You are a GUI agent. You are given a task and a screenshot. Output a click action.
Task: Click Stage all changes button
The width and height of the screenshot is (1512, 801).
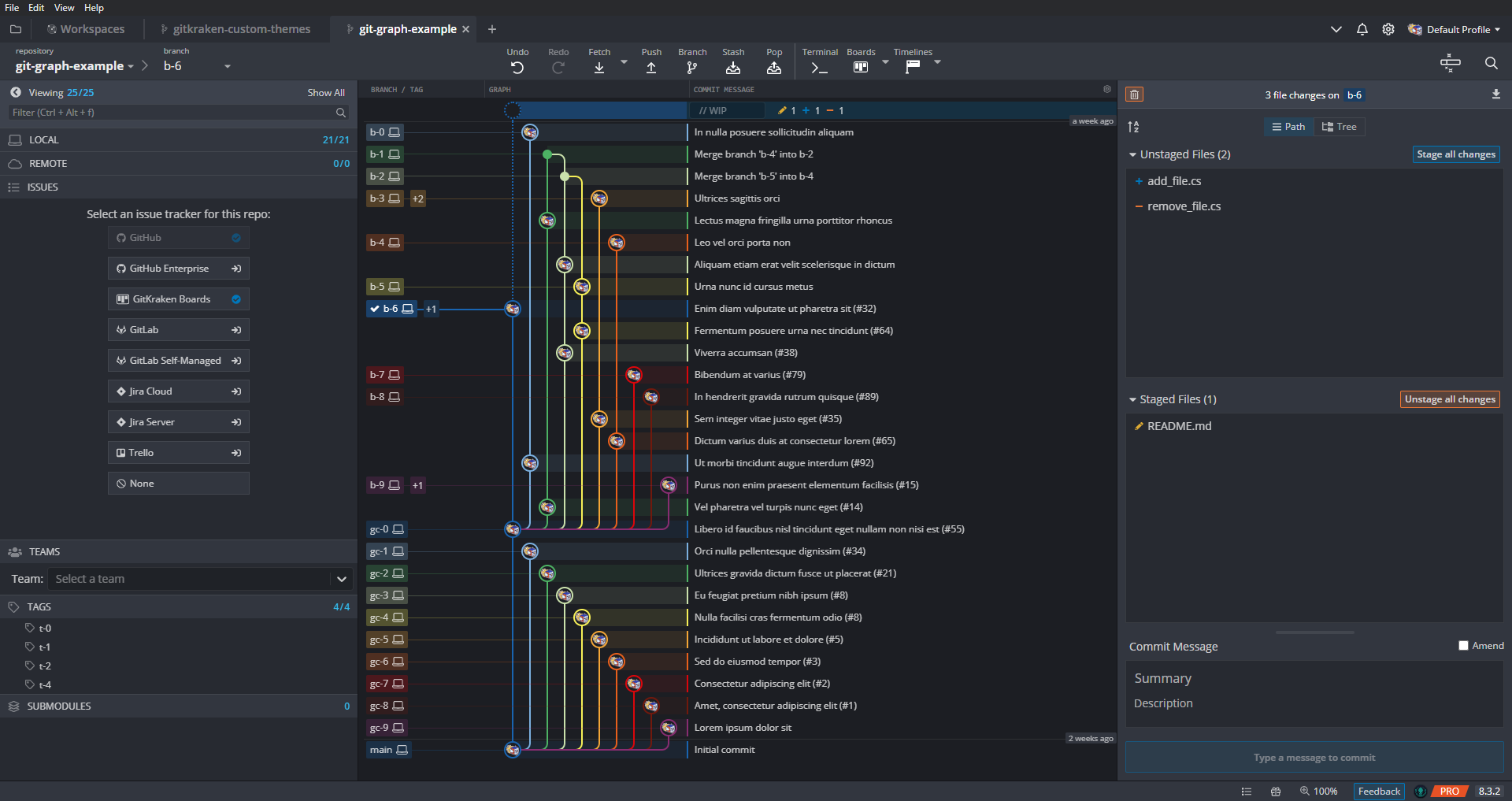[x=1455, y=154]
